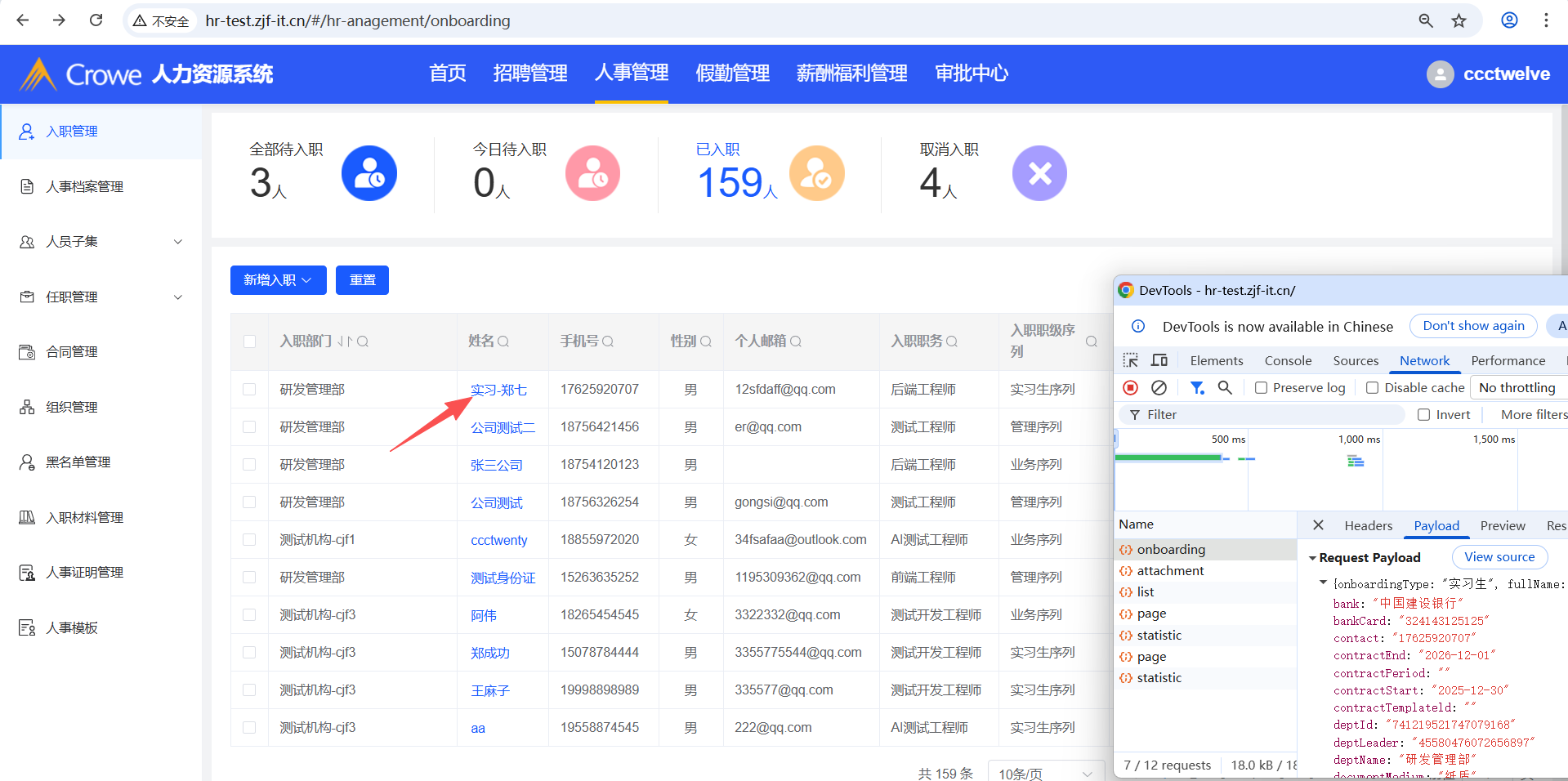The width and height of the screenshot is (1568, 781).
Task: Click the DevTools inspect element picker icon
Action: 1131,360
